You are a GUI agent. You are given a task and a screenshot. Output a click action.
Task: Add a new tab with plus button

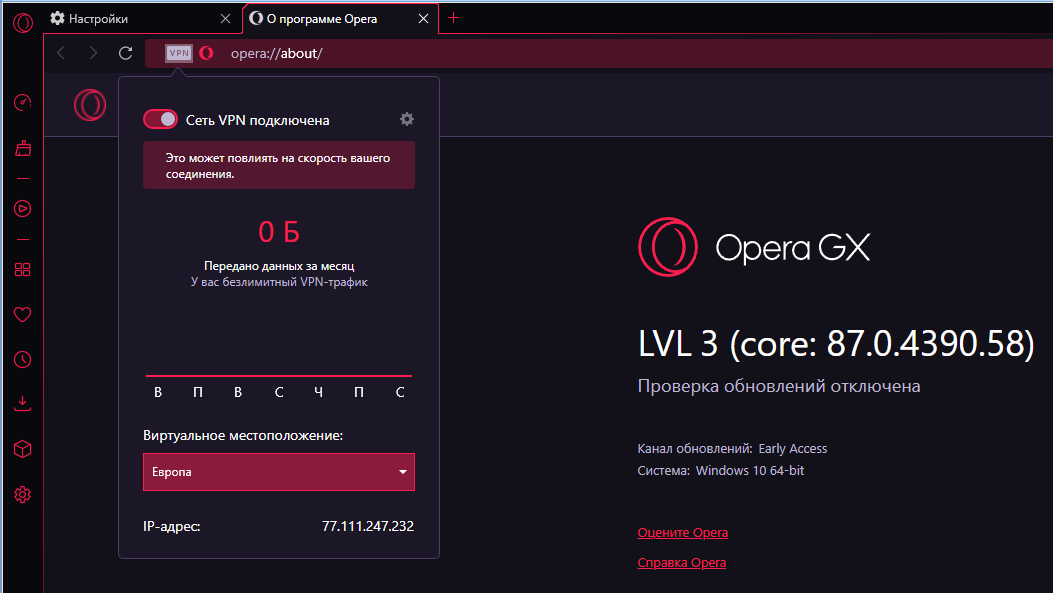click(x=453, y=18)
